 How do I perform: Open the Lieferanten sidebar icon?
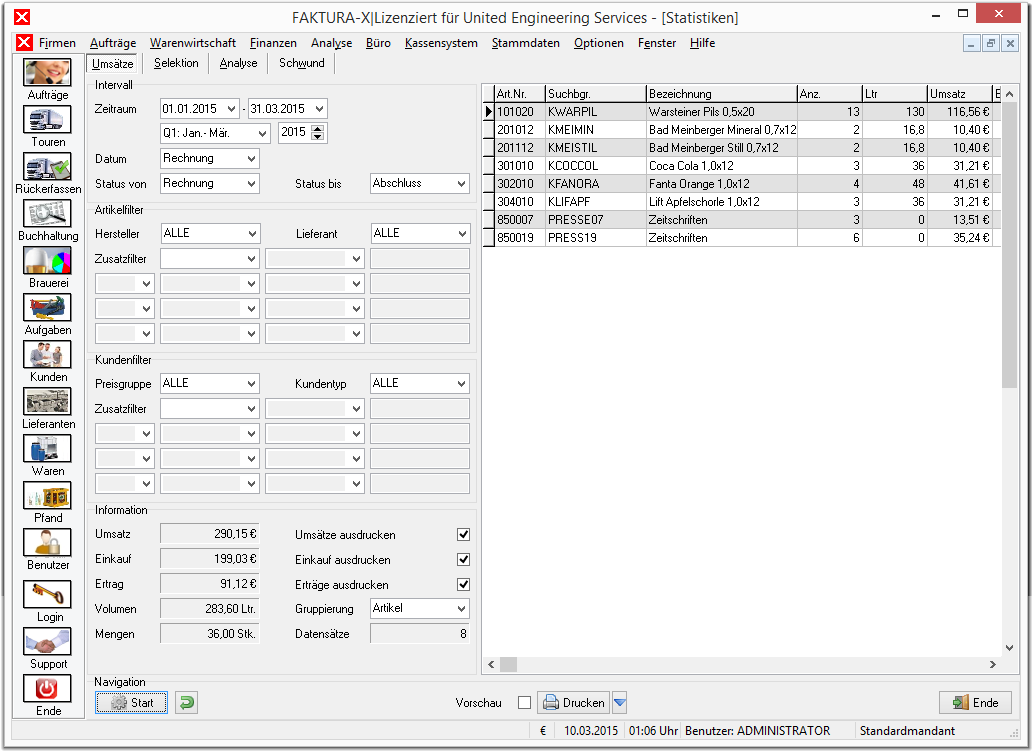pos(47,401)
